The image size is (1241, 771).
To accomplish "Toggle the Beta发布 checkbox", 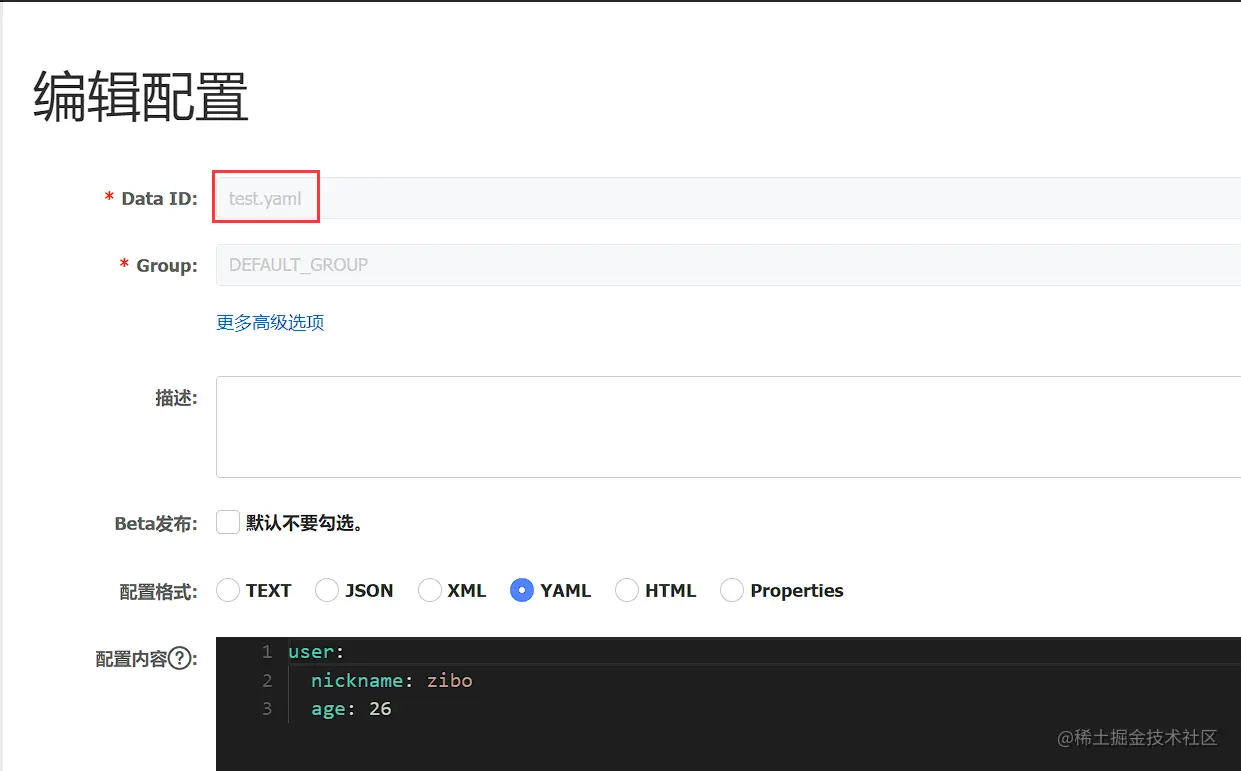I will click(228, 522).
